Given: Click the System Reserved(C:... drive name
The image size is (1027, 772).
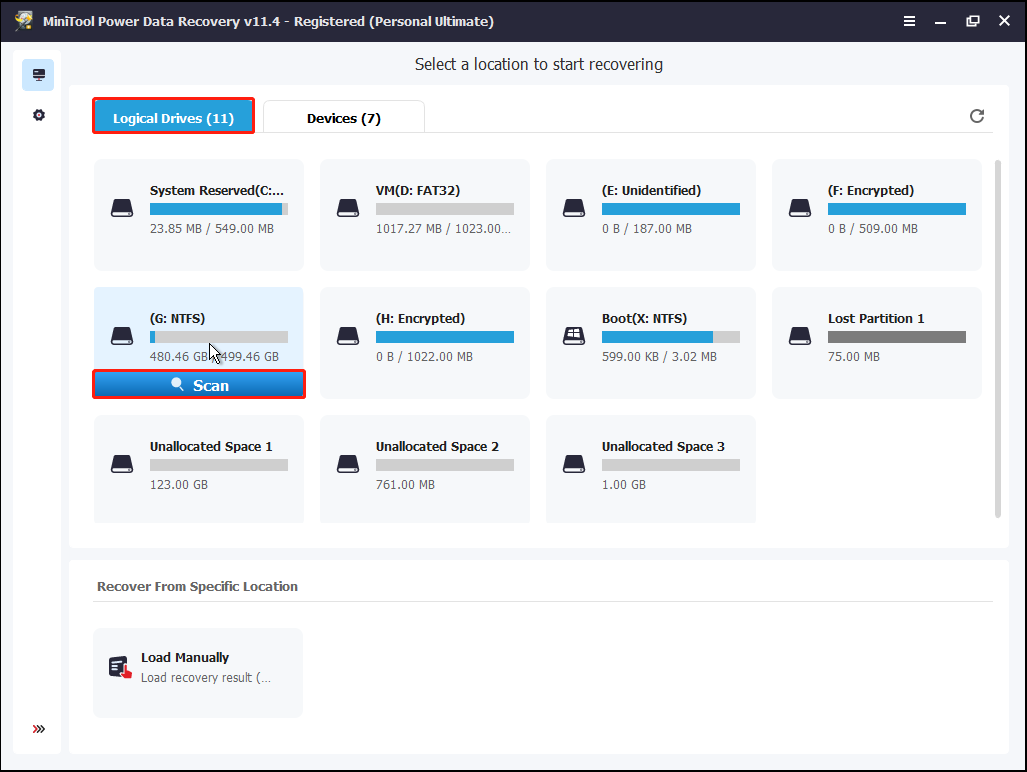Looking at the screenshot, I should 217,191.
